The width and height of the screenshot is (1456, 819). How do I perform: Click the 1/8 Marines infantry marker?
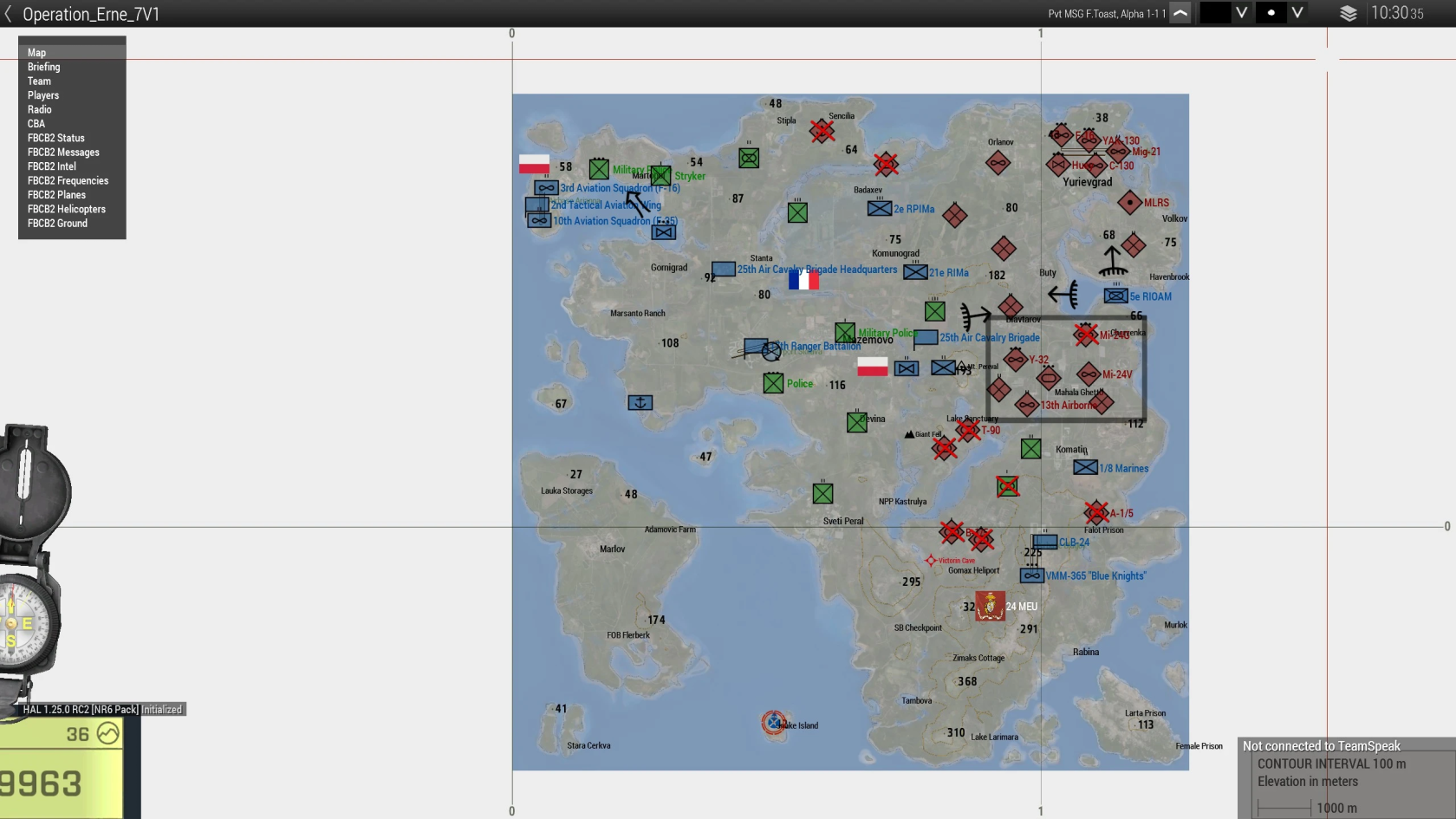point(1085,468)
